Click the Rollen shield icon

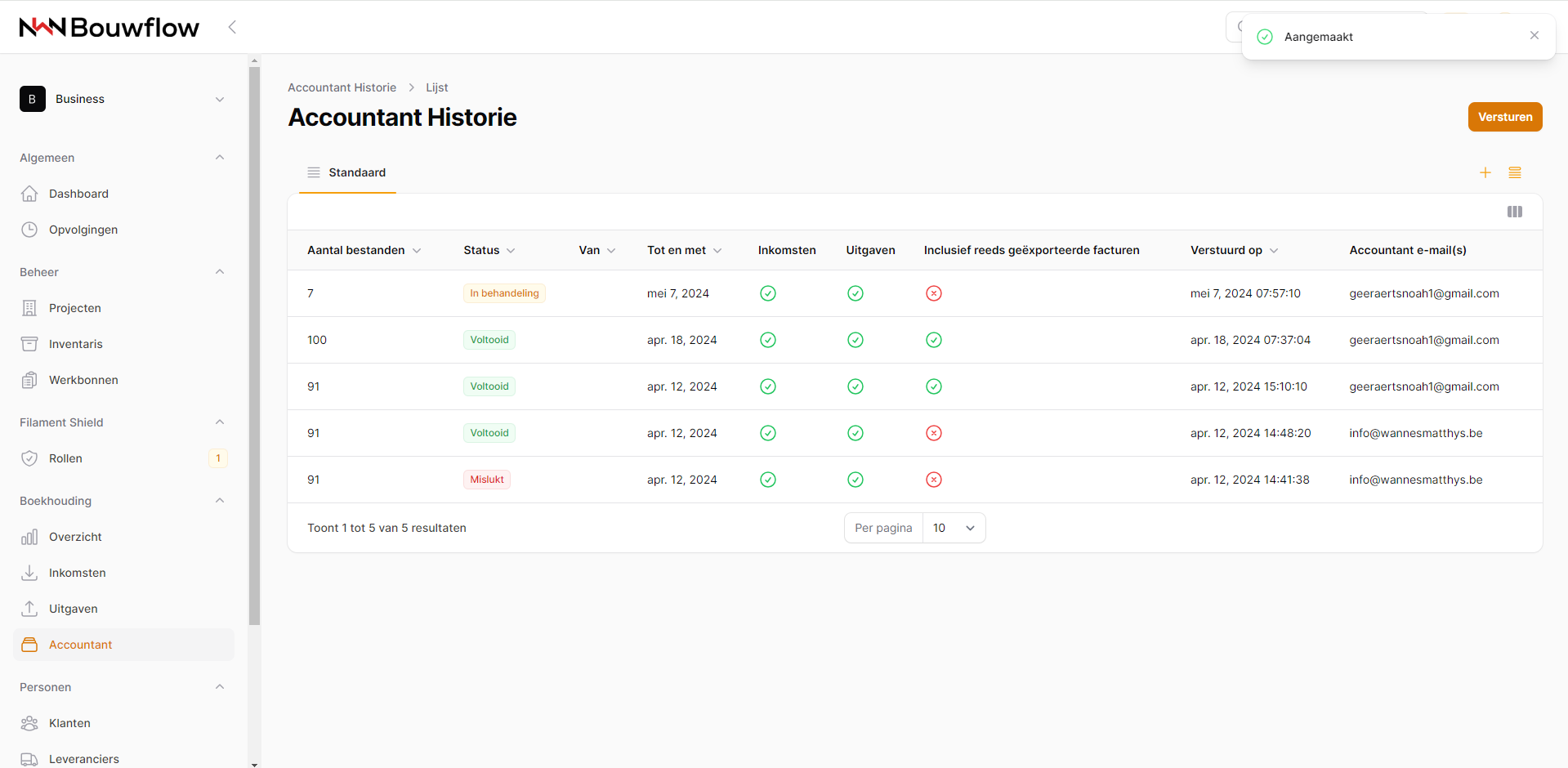click(x=29, y=458)
